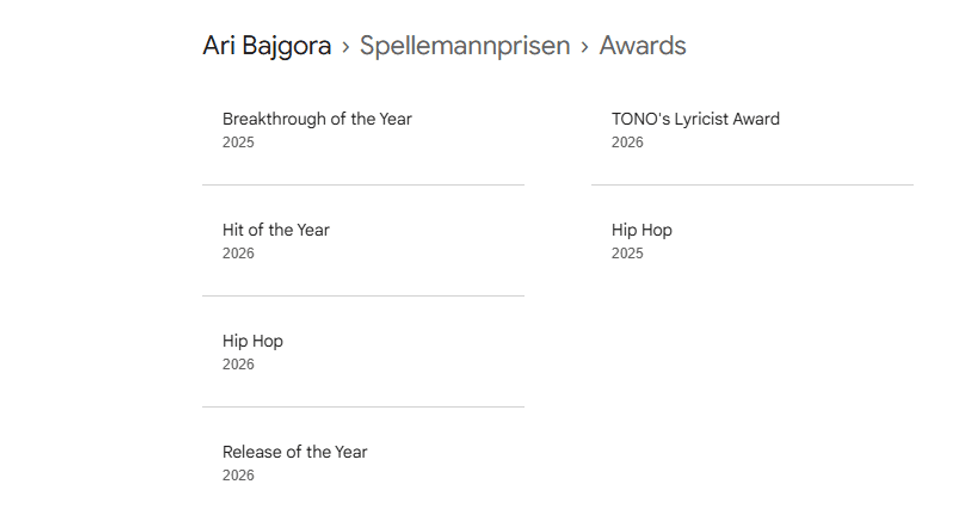Image resolution: width=980 pixels, height=512 pixels.
Task: Open the Spellemannprisen breadcrumb link
Action: point(464,46)
